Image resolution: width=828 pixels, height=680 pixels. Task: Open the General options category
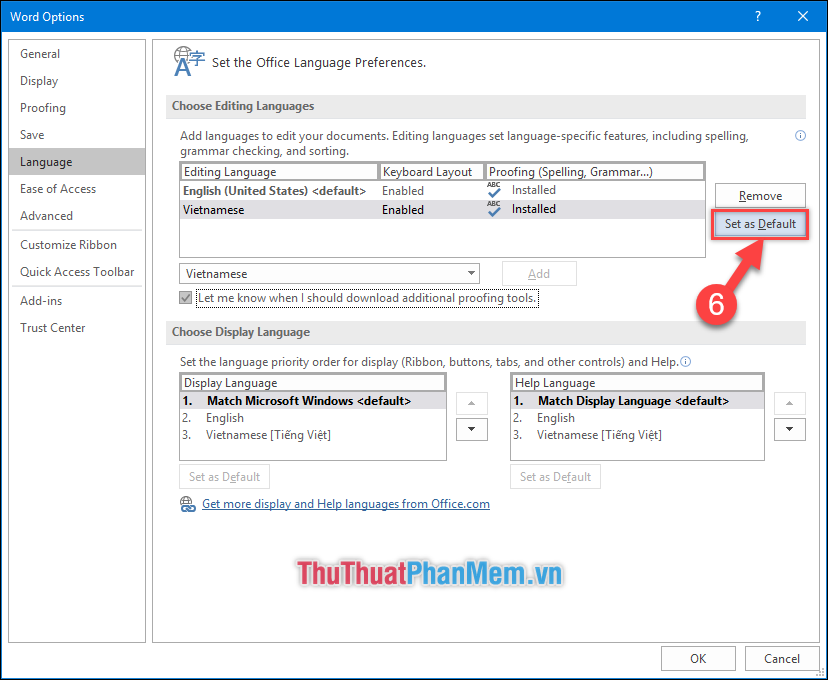[x=77, y=54]
